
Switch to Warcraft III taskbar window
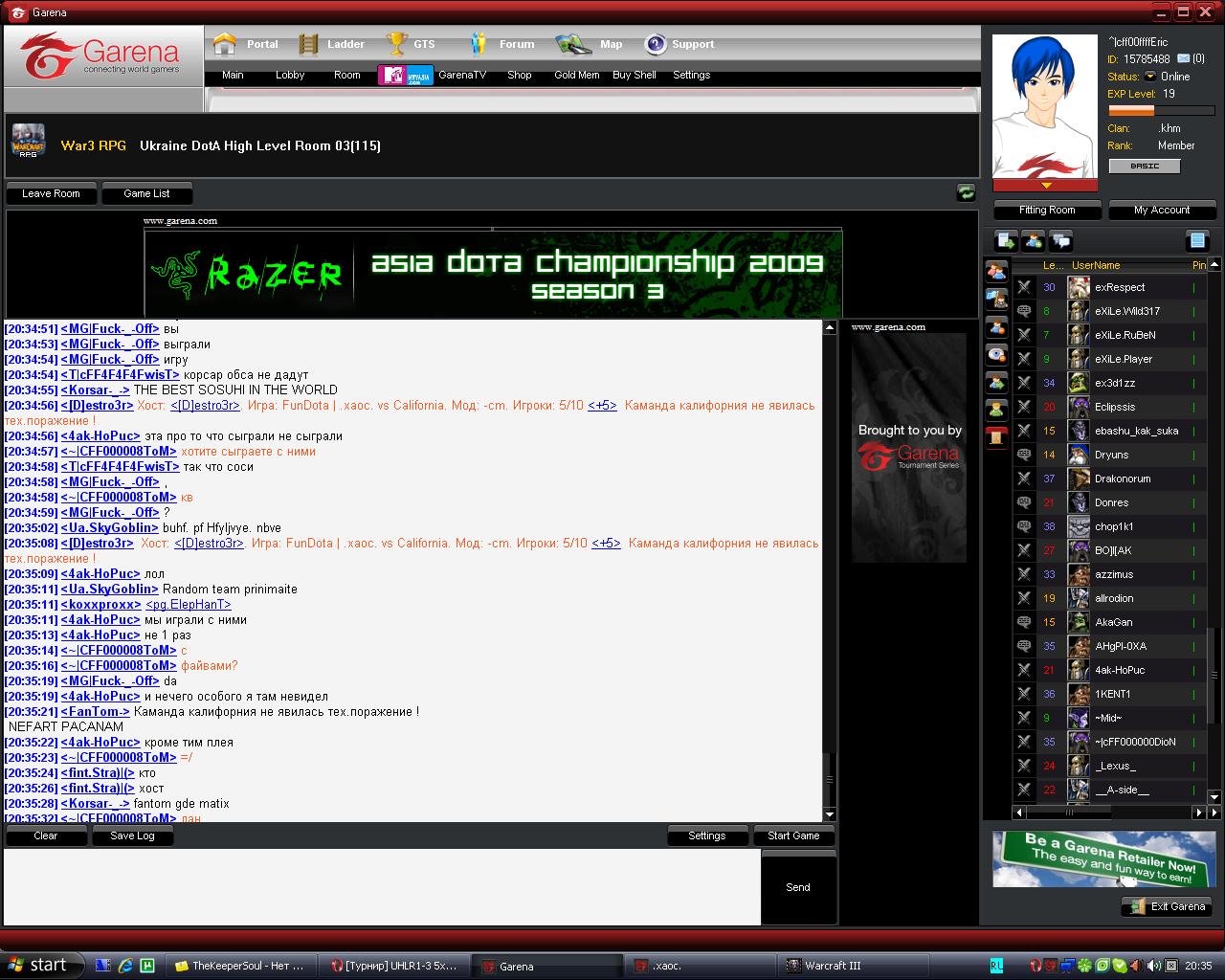pyautogui.click(x=852, y=966)
